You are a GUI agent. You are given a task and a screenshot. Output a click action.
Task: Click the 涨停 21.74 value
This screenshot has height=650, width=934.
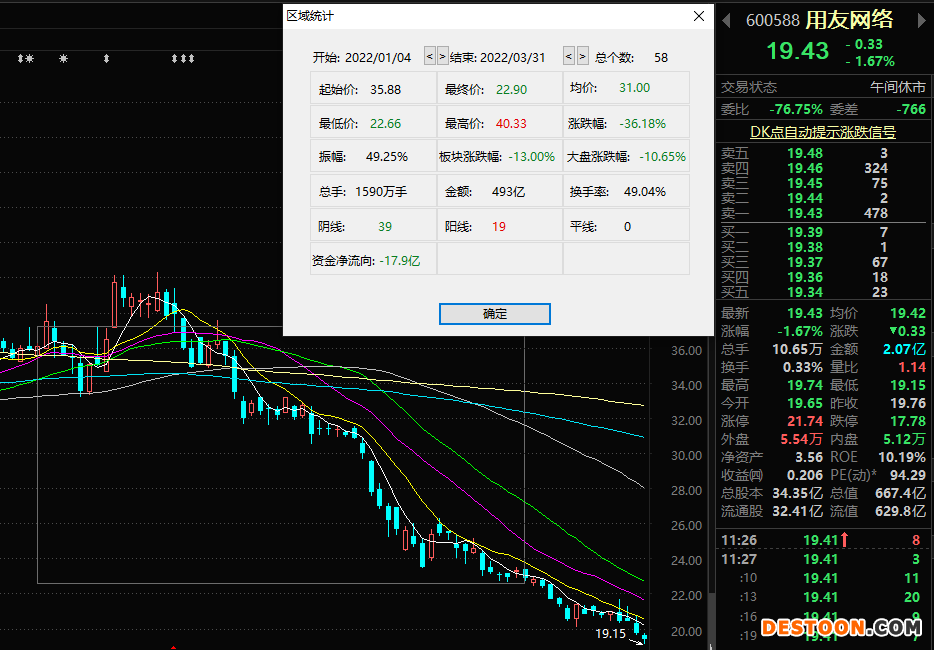pos(805,421)
